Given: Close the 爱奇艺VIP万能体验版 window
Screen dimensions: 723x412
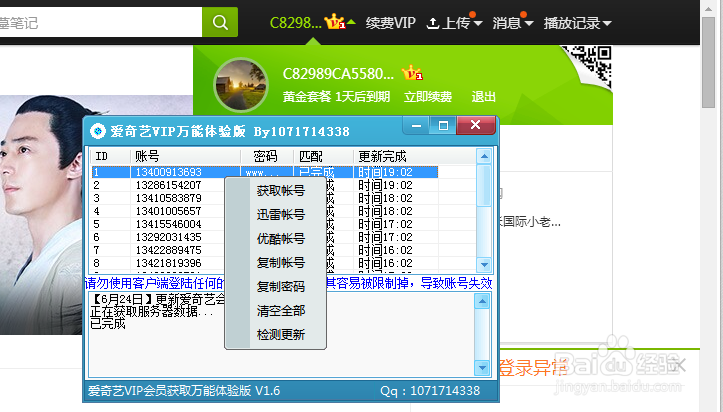Looking at the screenshot, I should point(476,125).
